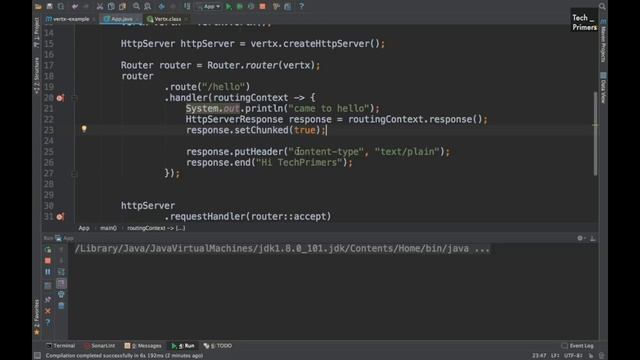This screenshot has height=360, width=640.
Task: Open the Terminal tool window tab
Action: (x=60, y=346)
